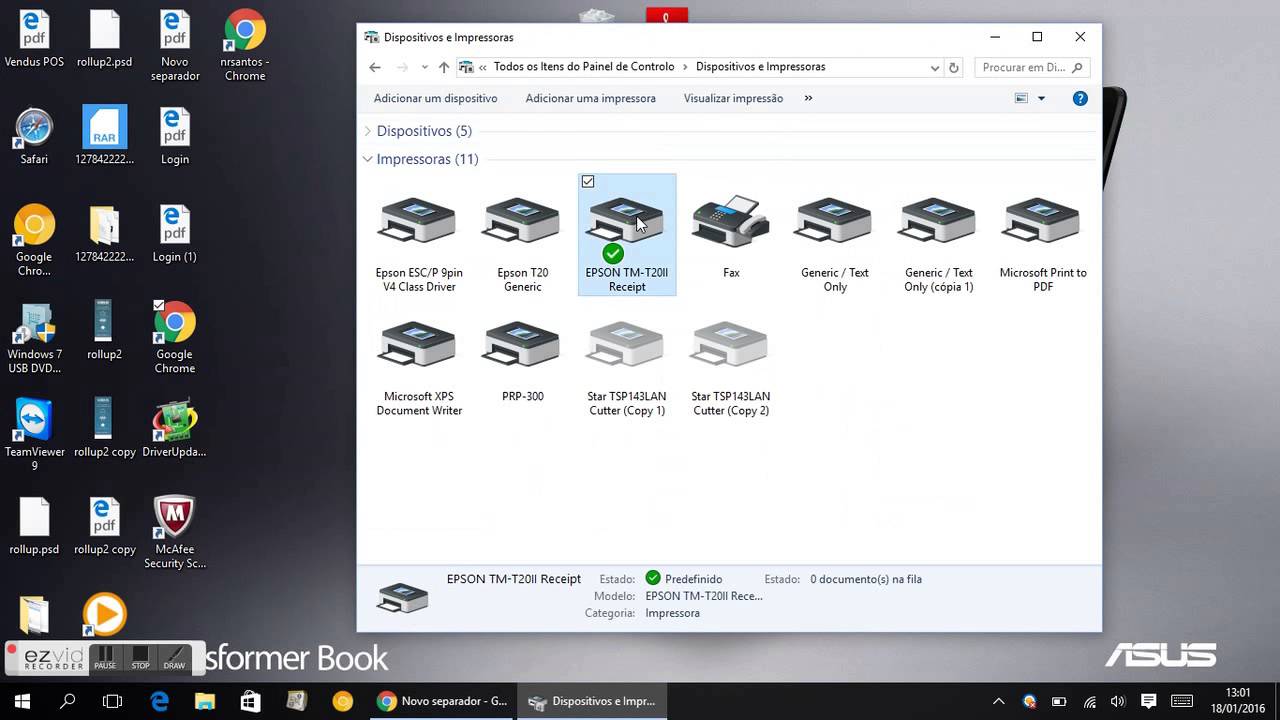Show more toolbar commands chevron

point(808,98)
